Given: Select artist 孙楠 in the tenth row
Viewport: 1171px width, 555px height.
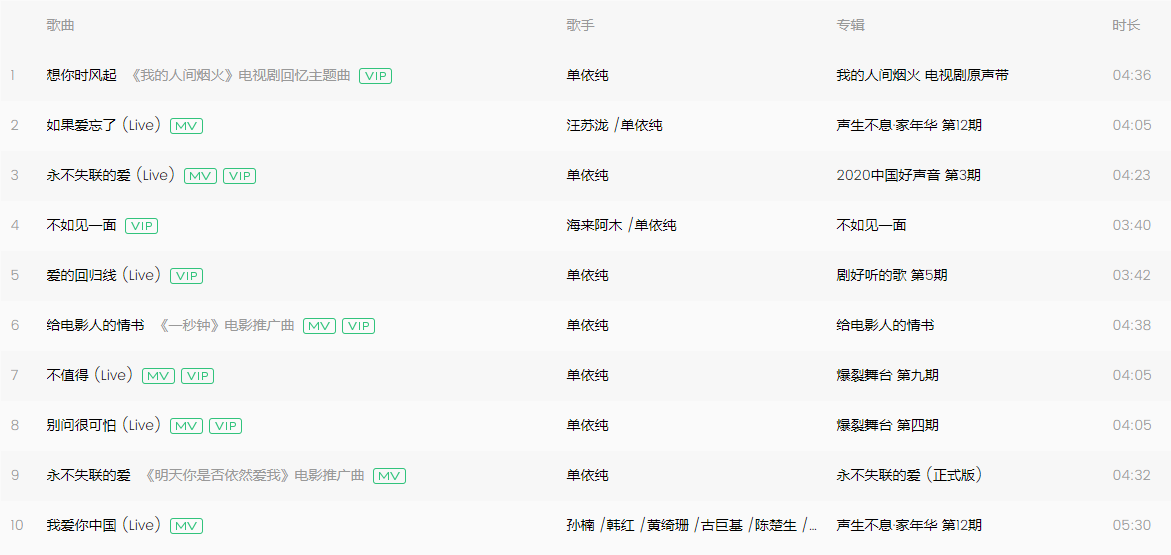Looking at the screenshot, I should tap(580, 525).
